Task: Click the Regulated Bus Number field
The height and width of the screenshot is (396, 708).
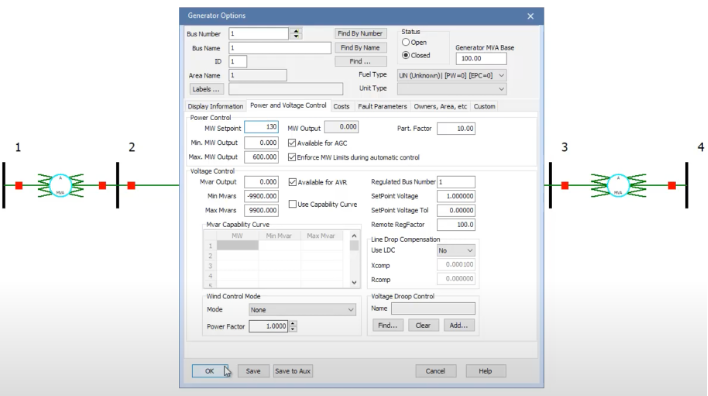Action: point(456,182)
